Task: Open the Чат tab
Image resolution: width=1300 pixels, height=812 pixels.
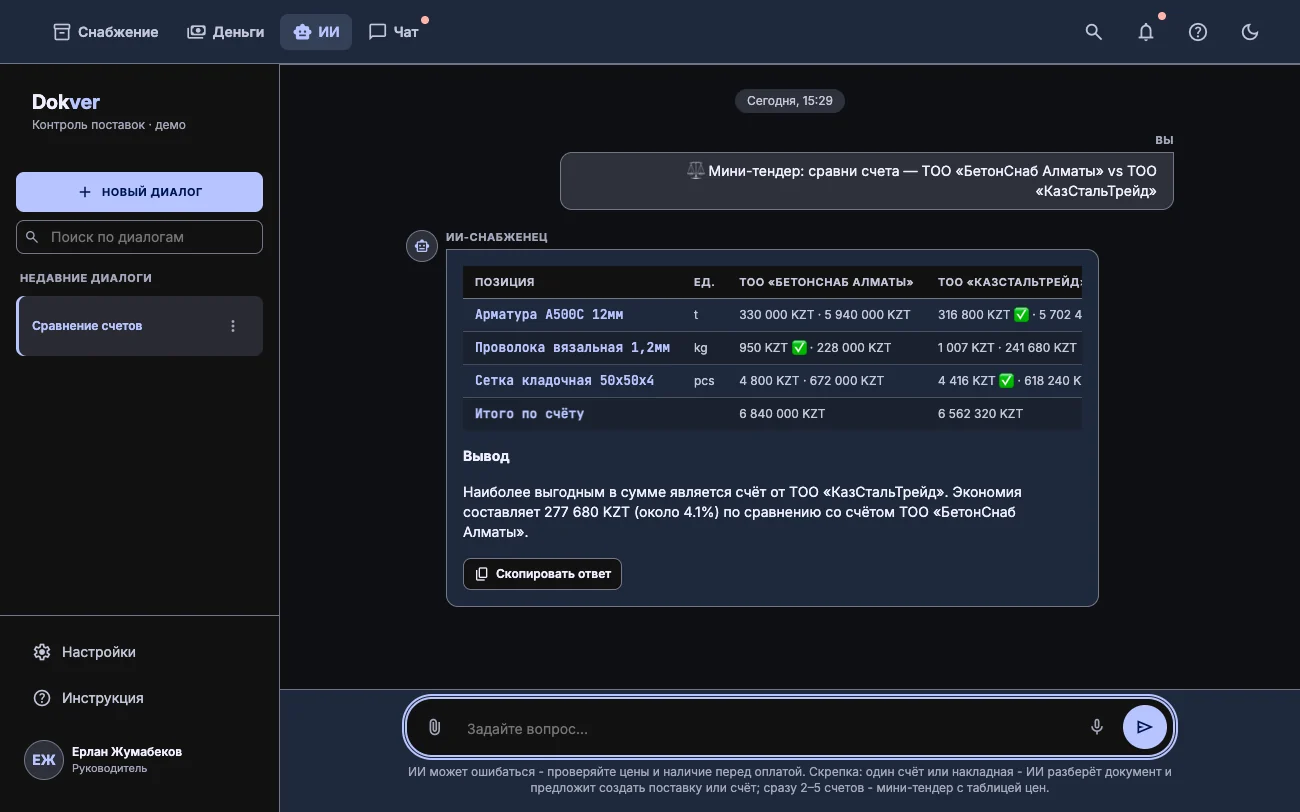Action: pyautogui.click(x=394, y=32)
